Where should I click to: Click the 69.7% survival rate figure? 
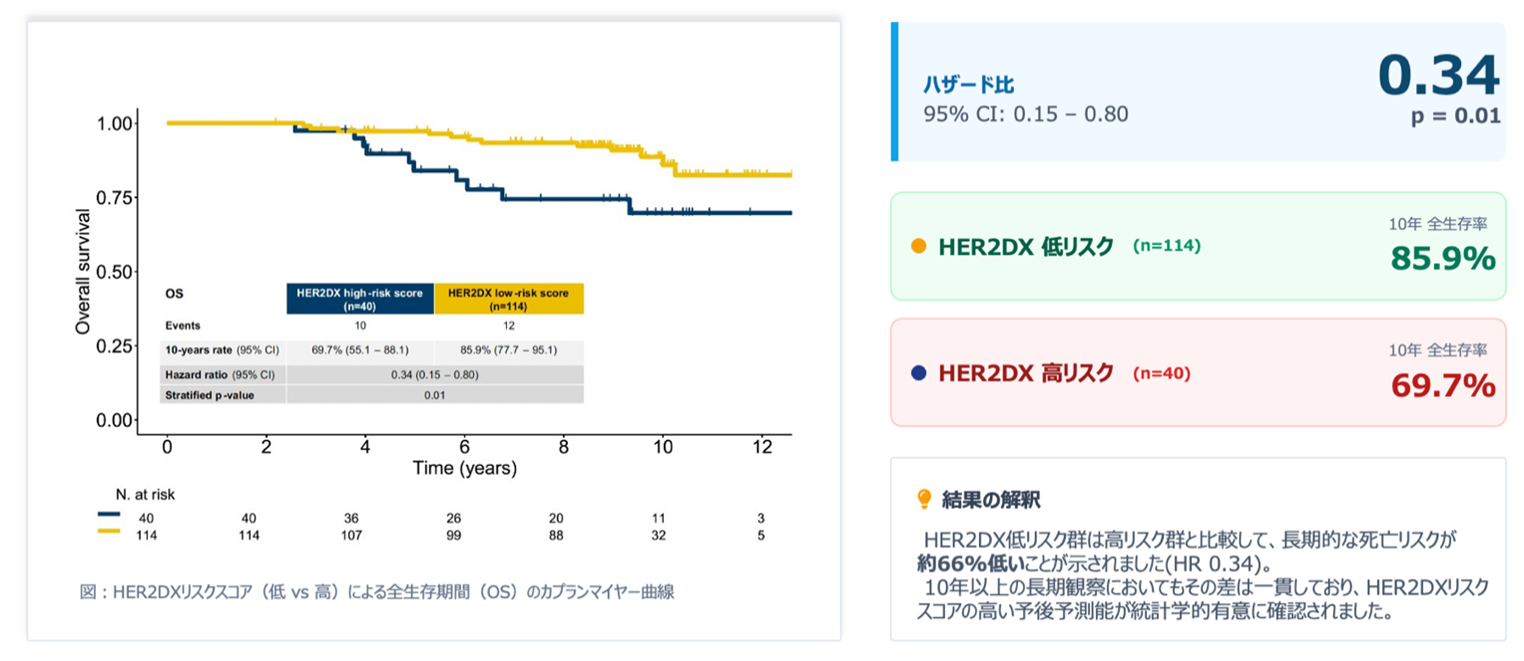1442,385
